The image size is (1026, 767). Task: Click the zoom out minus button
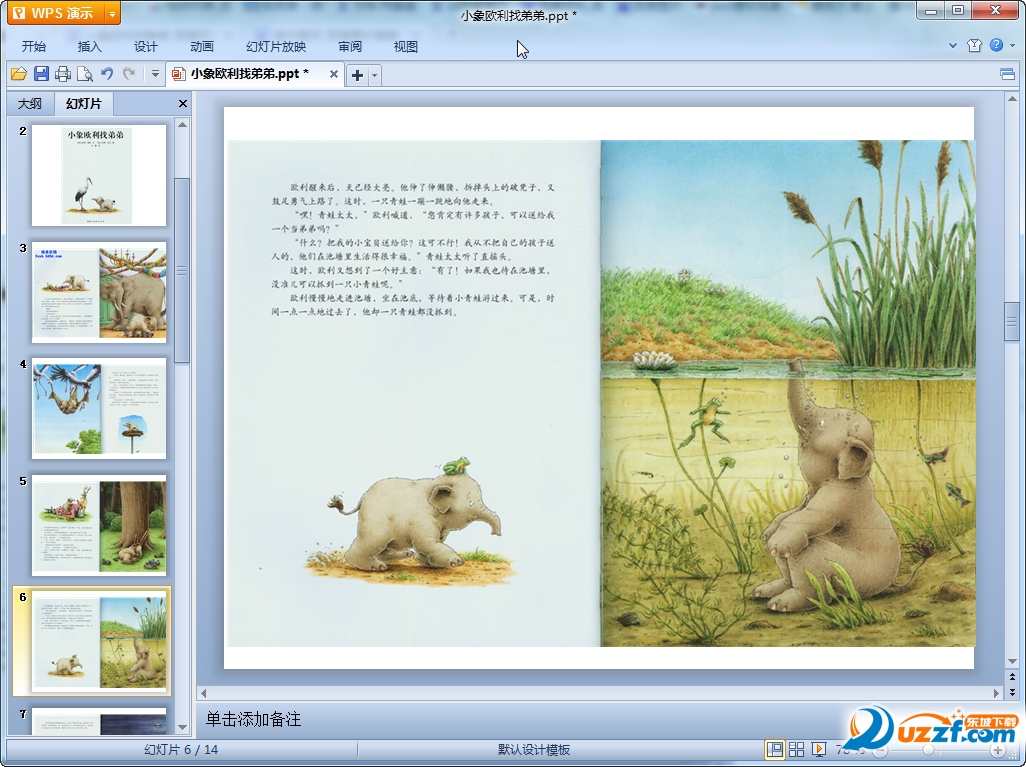[x=880, y=750]
